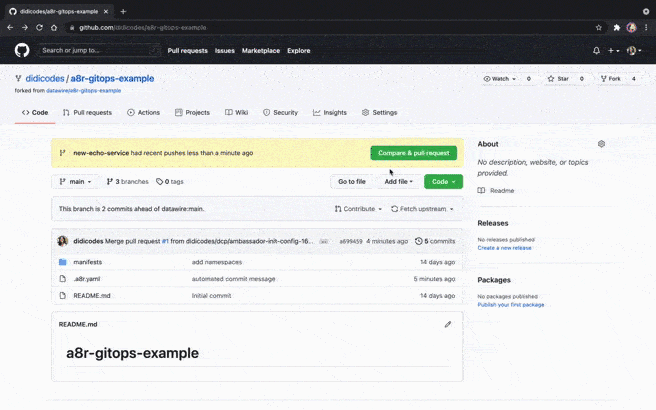656x410 pixels.
Task: Toggle the Watch button
Action: coord(500,79)
